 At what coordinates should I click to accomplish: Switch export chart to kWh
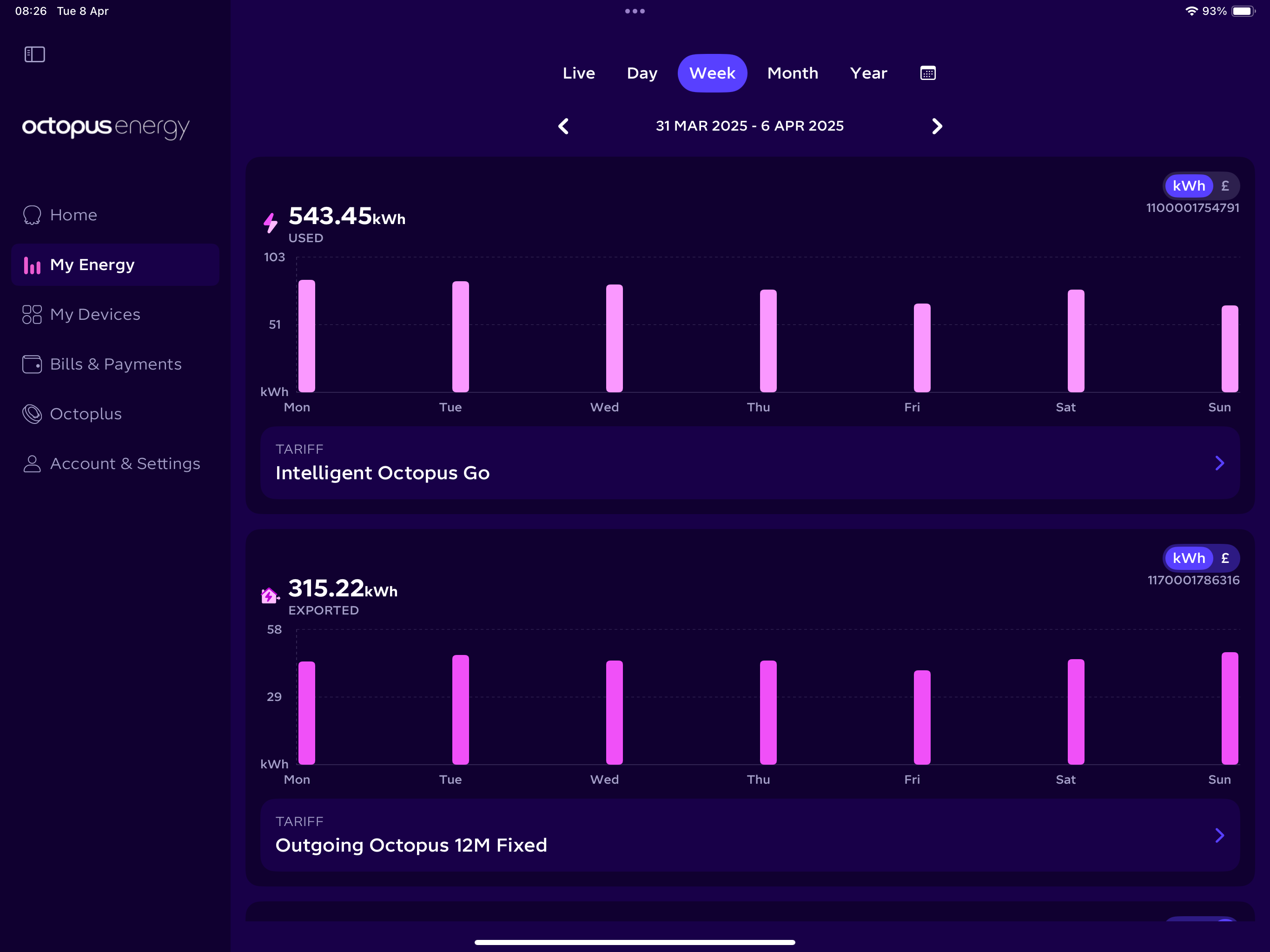coord(1189,558)
